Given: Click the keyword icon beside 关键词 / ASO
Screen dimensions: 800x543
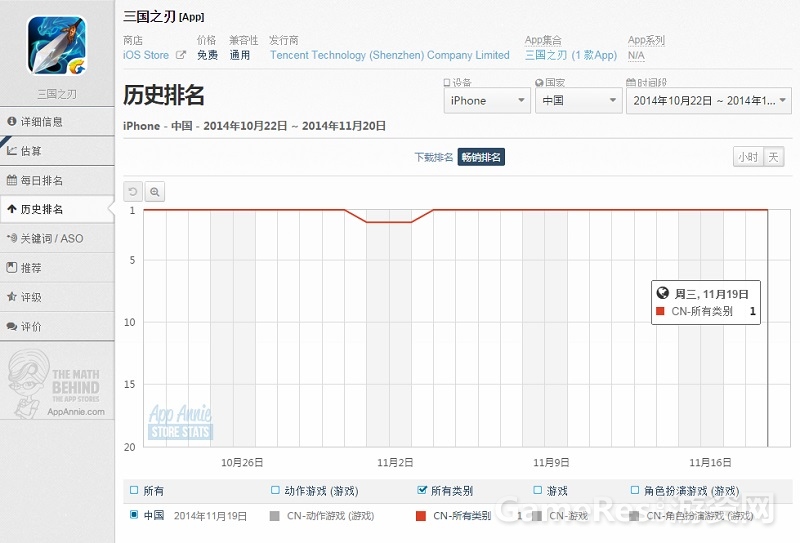Looking at the screenshot, I should pyautogui.click(x=12, y=238).
